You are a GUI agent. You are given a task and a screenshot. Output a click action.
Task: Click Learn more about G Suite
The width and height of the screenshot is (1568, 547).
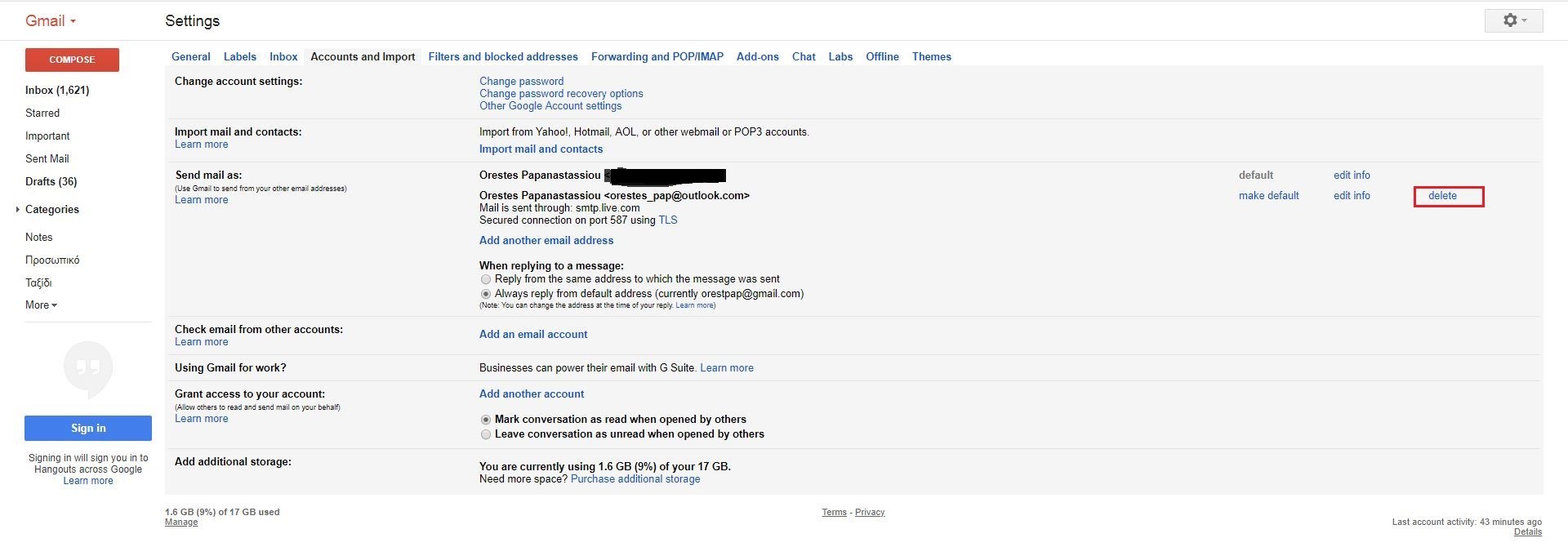(x=727, y=367)
